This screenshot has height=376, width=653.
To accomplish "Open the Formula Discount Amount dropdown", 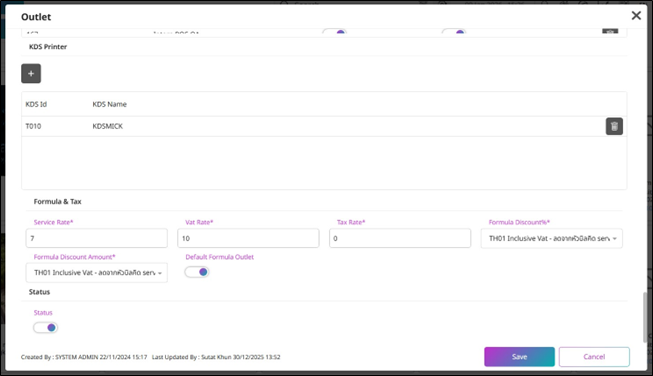I will [x=97, y=273].
